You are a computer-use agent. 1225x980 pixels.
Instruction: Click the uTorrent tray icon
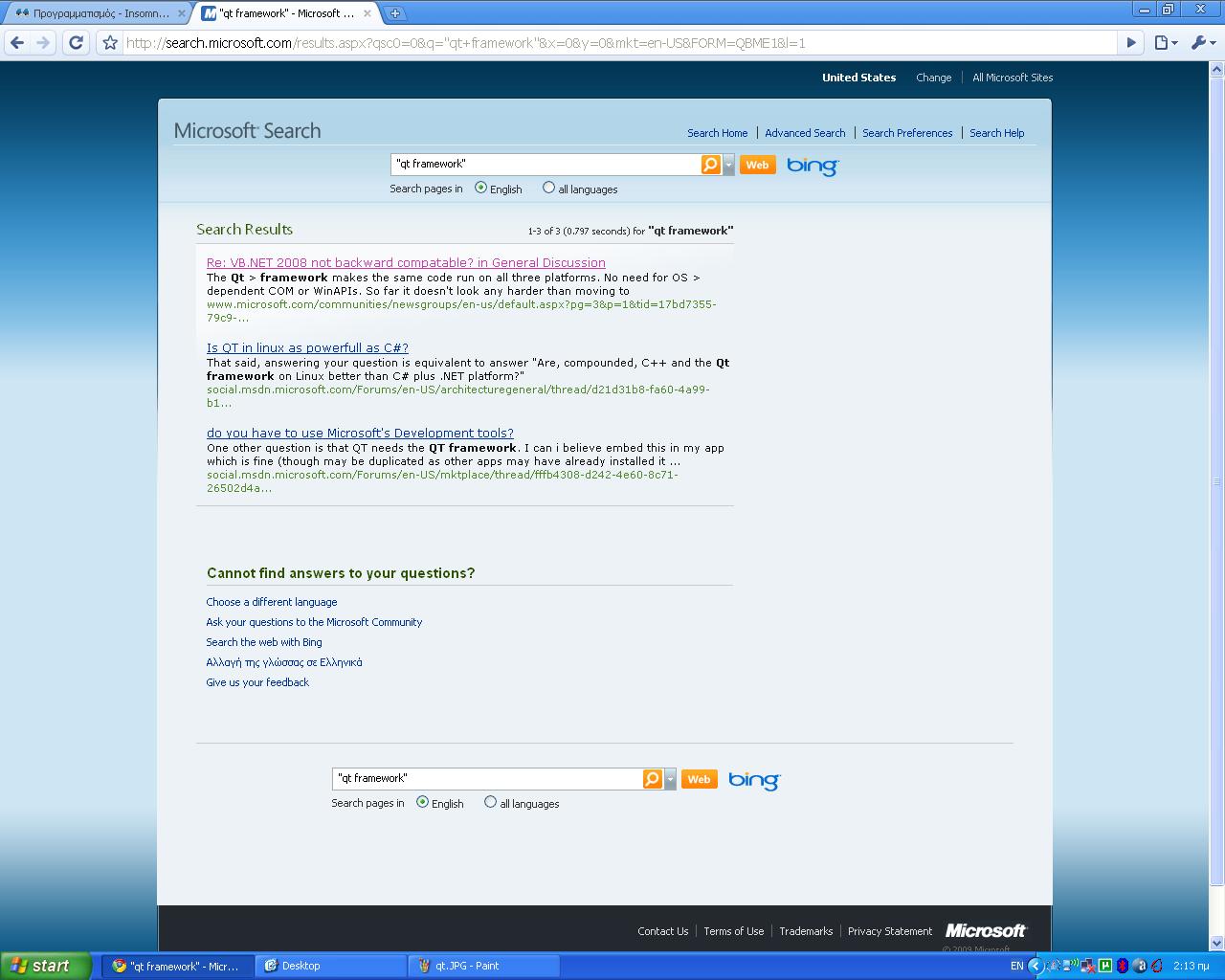click(x=1105, y=966)
